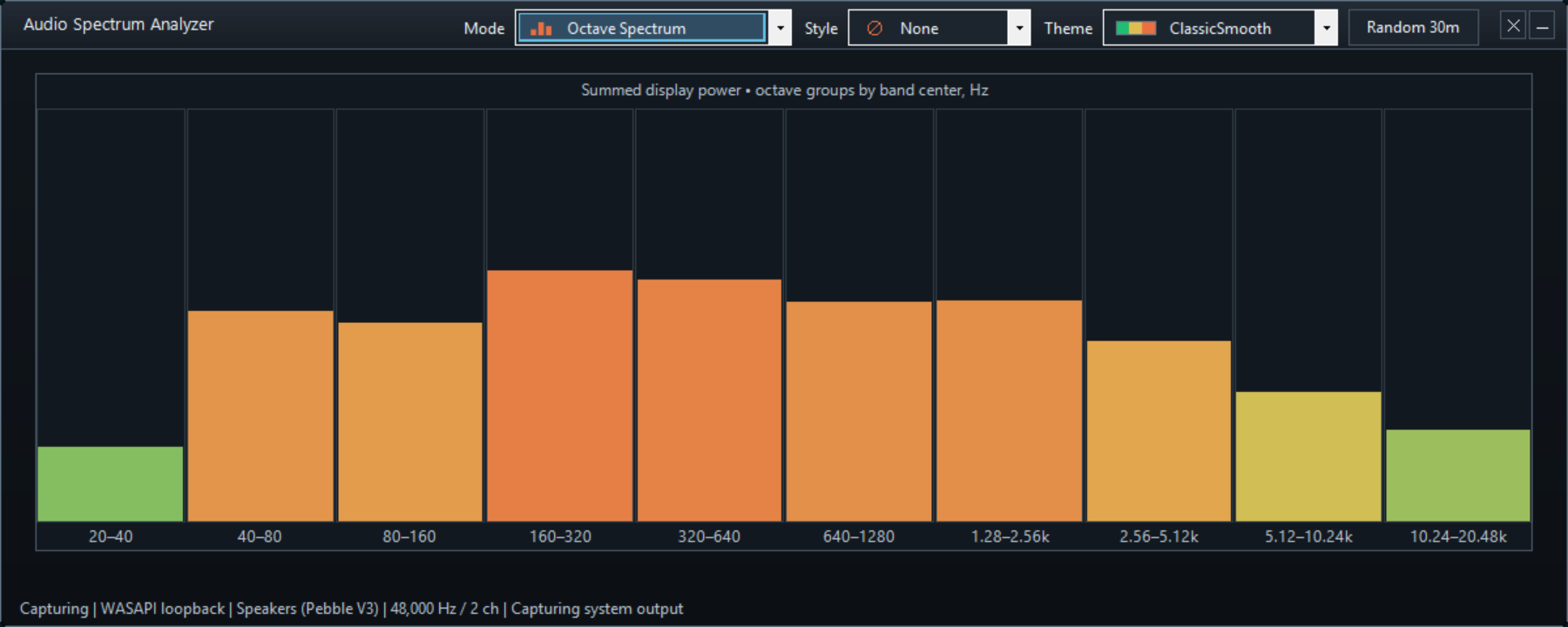
Task: Click the Audio Spectrum Analyzer window title
Action: [118, 24]
